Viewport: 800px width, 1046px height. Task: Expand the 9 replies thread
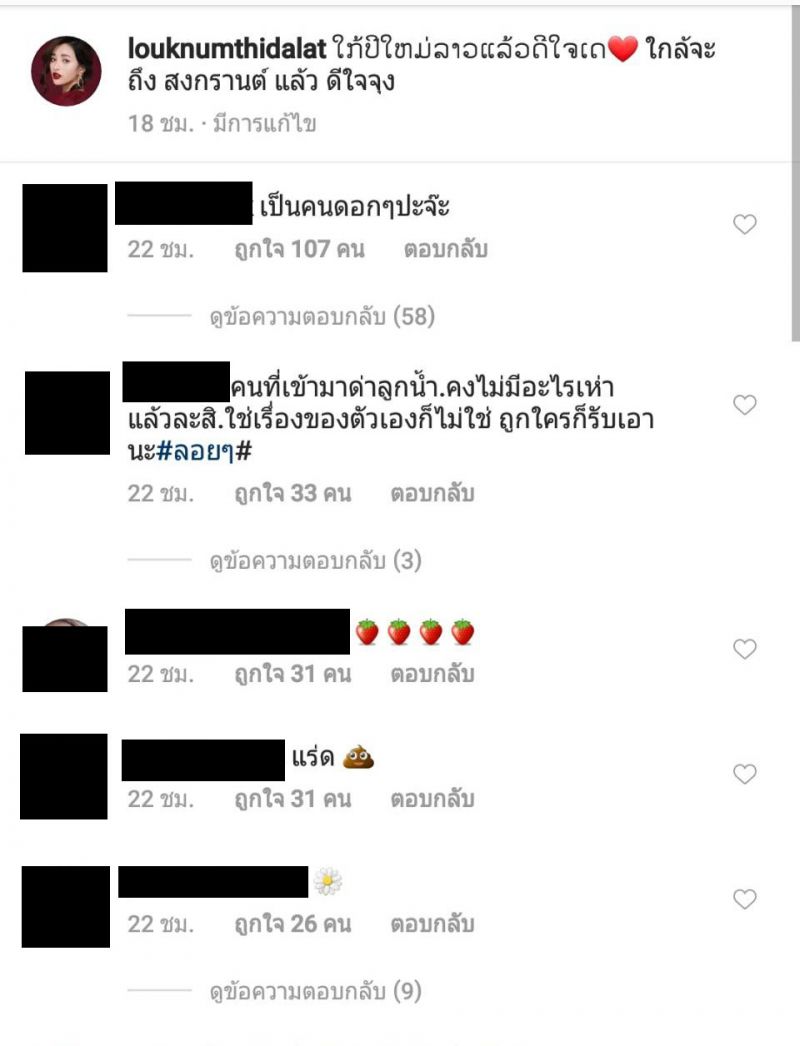click(316, 992)
